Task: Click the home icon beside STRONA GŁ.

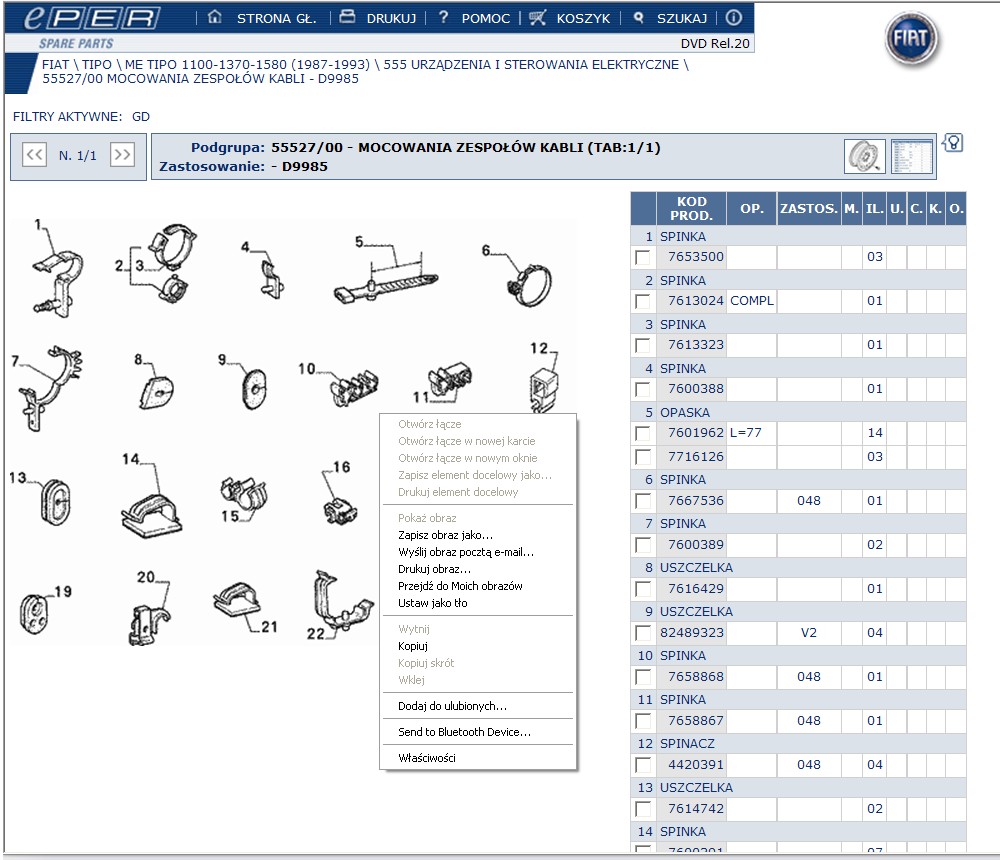Action: pyautogui.click(x=215, y=17)
